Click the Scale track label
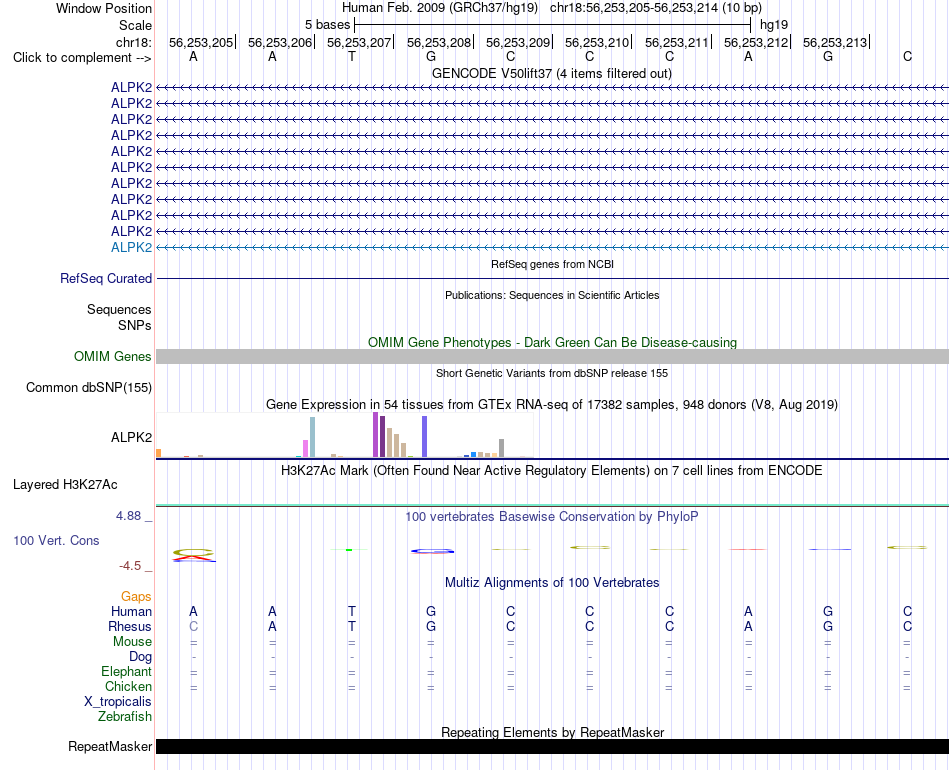950x770 pixels. 135,25
